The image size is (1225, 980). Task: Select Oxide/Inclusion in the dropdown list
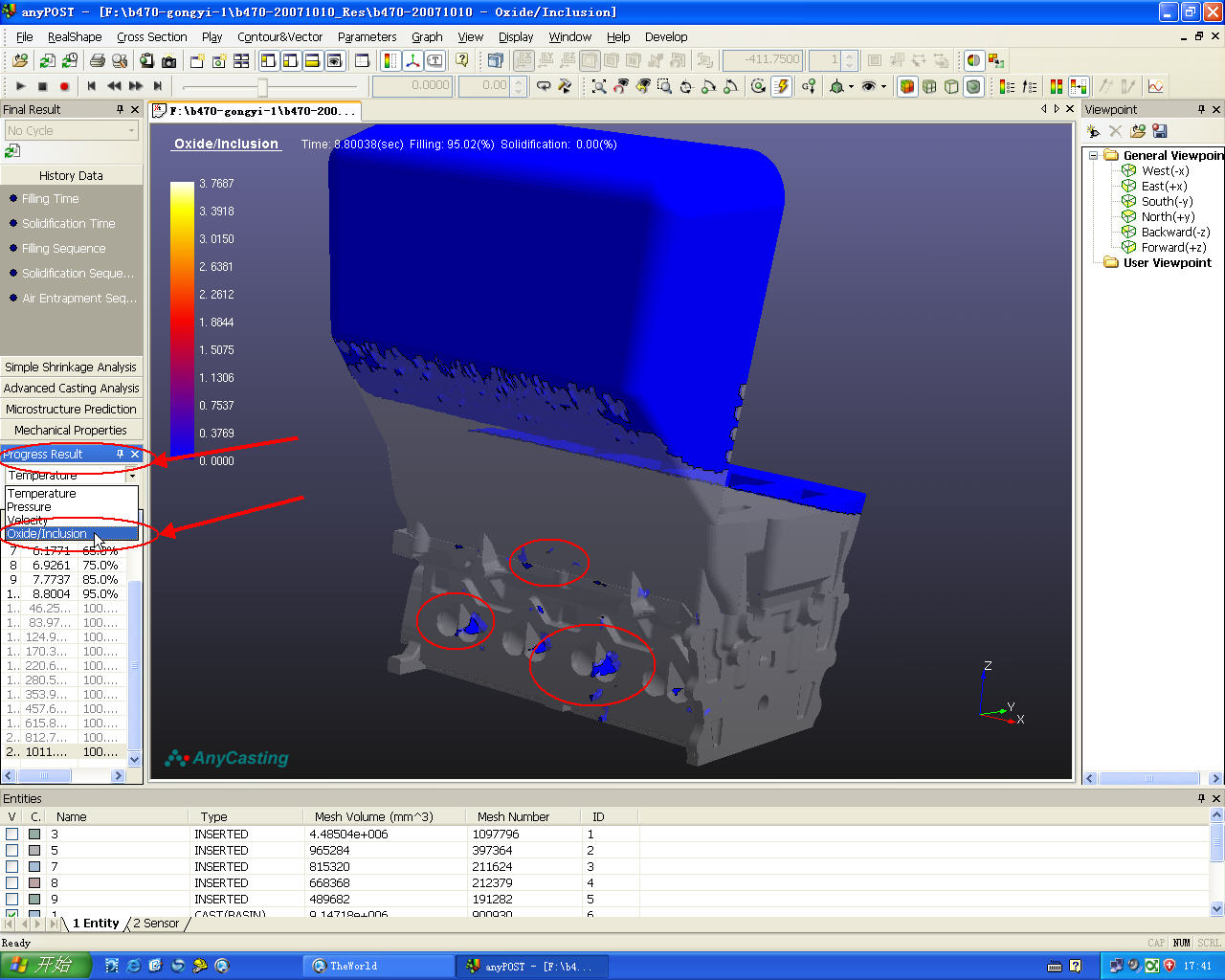point(72,534)
